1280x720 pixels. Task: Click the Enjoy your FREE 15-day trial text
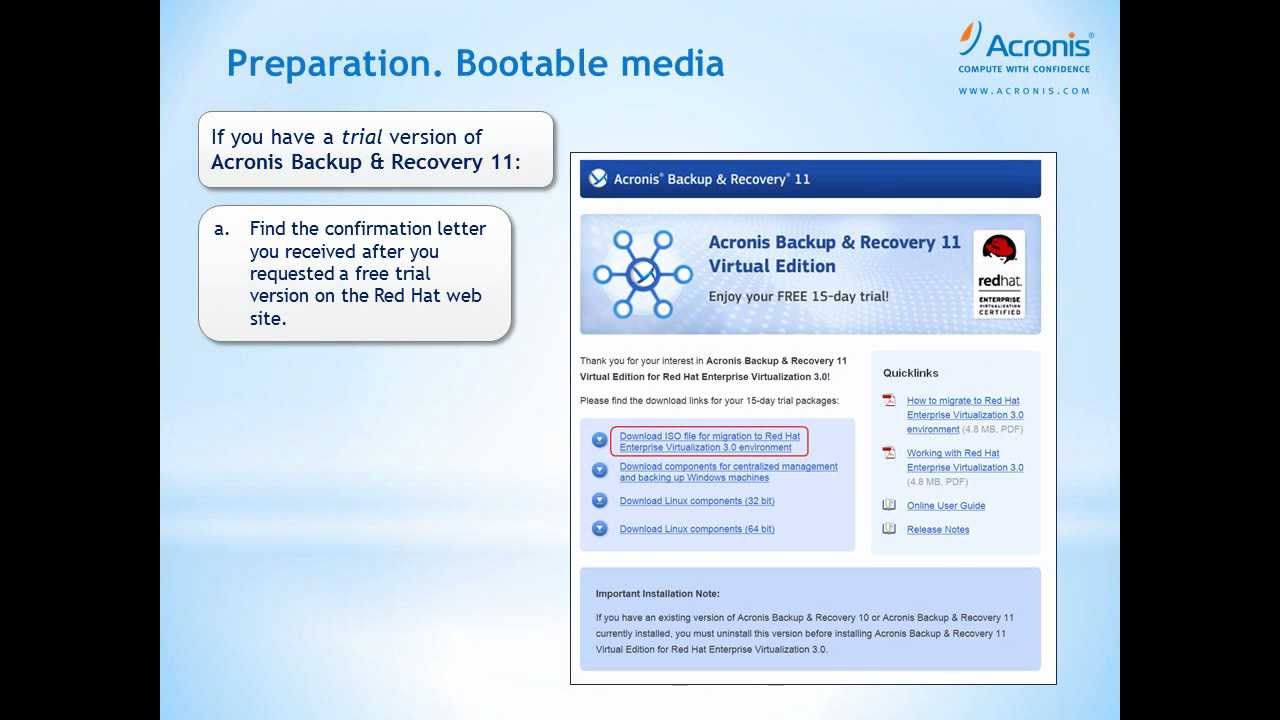point(798,296)
